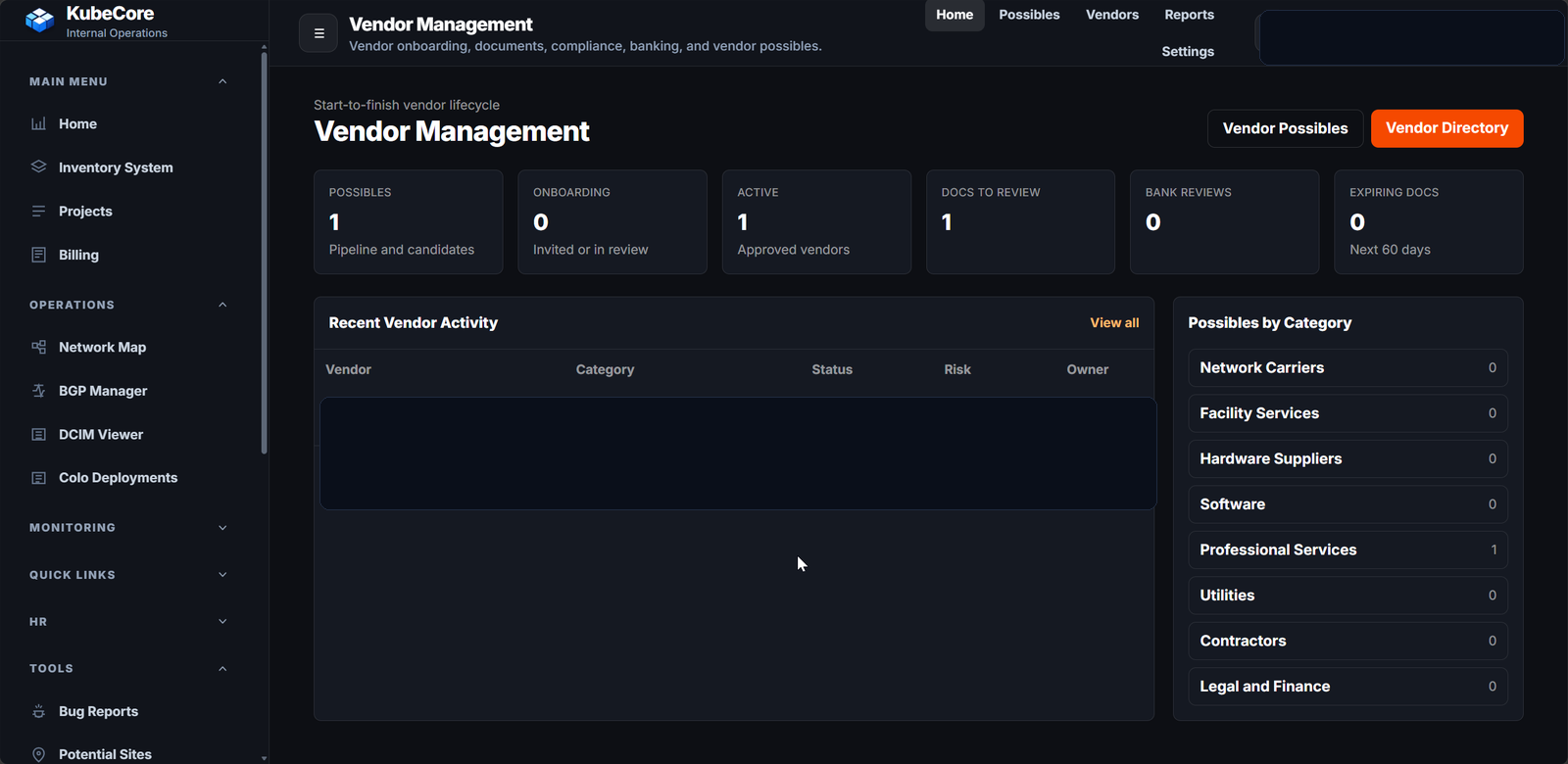Click the sidebar vertical scrollbar
The image size is (1568, 764).
[x=264, y=253]
